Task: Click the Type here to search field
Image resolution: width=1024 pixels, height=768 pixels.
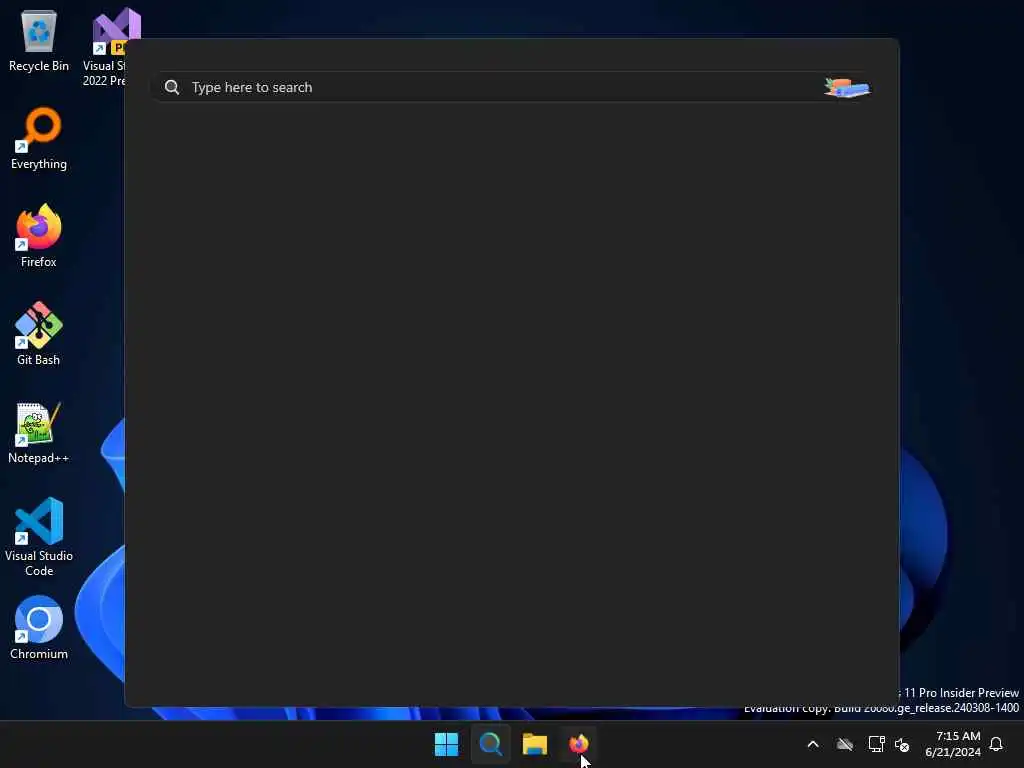Action: 512,88
